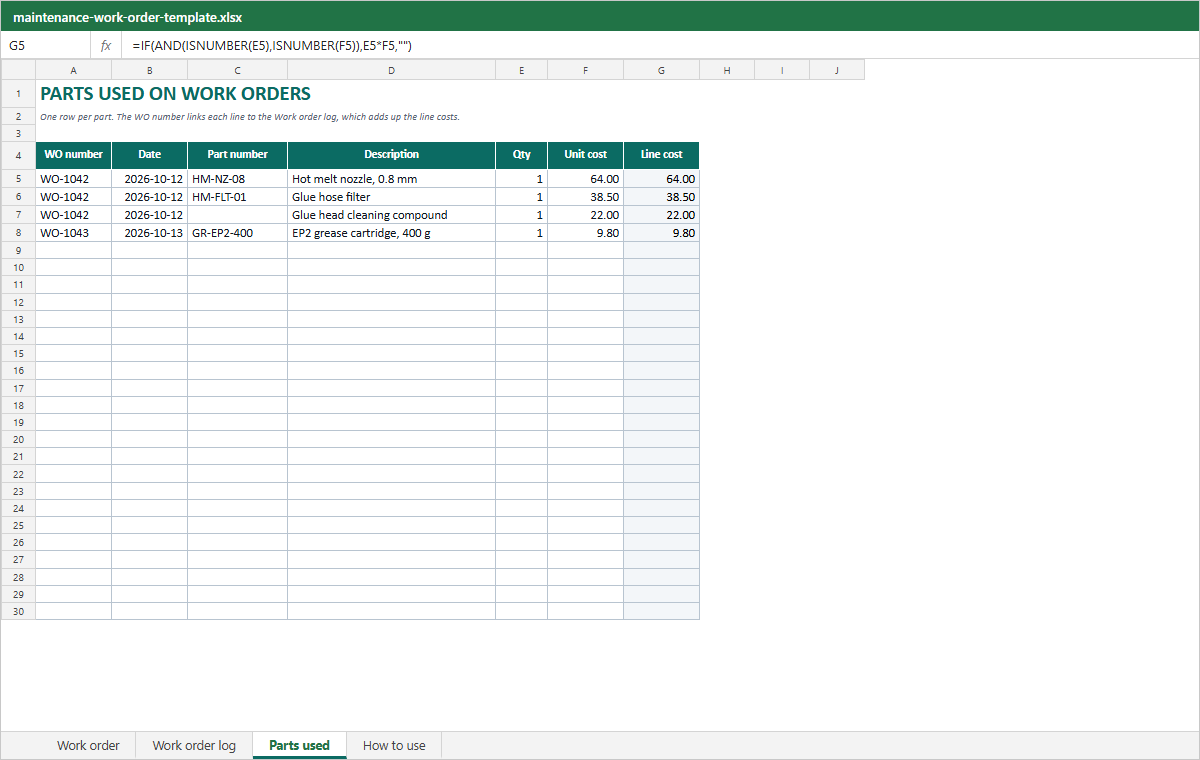Select unit cost cell 64.00
Image resolution: width=1200 pixels, height=760 pixels.
[585, 179]
